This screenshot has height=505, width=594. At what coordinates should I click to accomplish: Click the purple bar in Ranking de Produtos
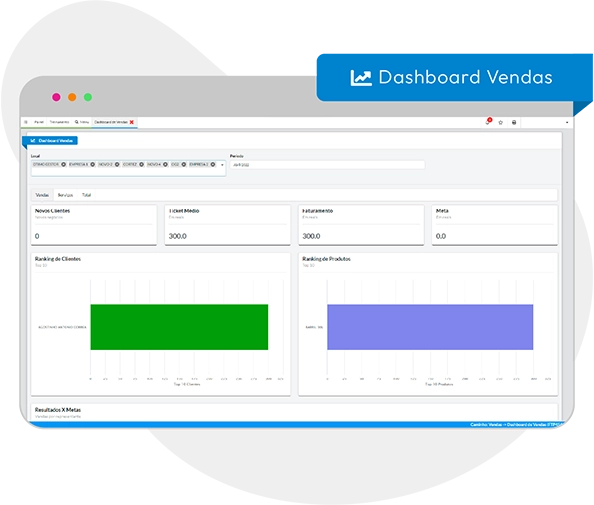430,327
